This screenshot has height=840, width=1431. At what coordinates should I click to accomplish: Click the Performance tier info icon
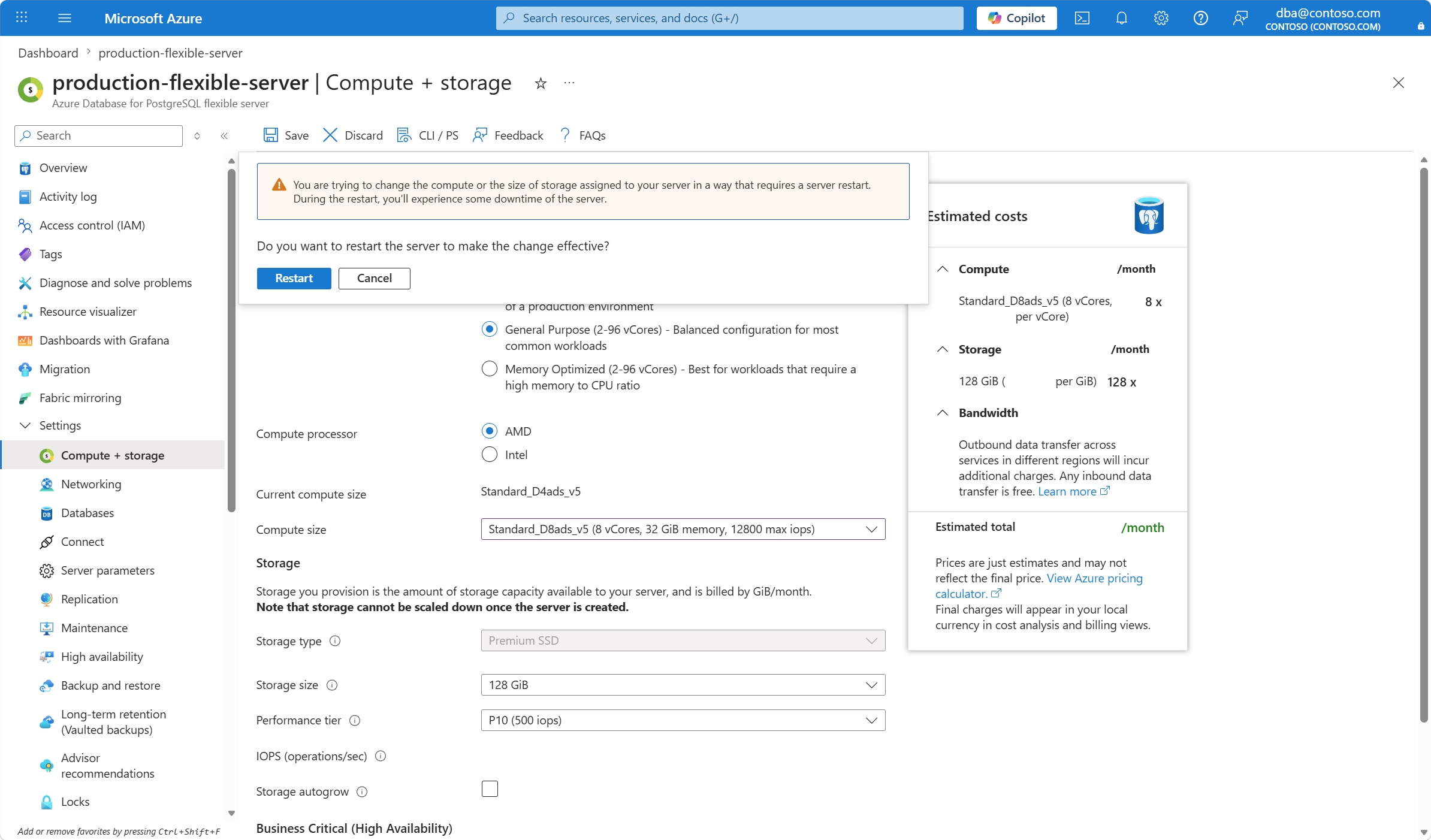point(355,720)
